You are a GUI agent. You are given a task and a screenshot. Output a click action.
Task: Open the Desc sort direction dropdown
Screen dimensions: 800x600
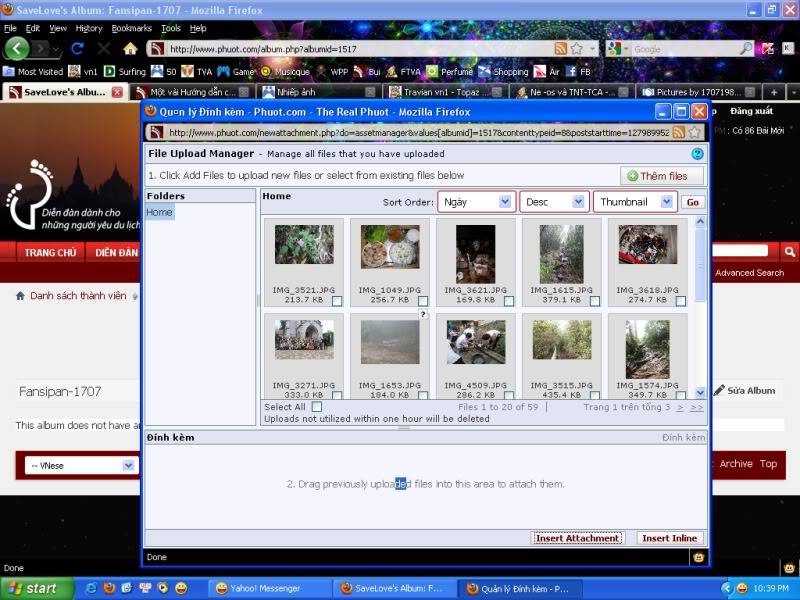pyautogui.click(x=554, y=202)
